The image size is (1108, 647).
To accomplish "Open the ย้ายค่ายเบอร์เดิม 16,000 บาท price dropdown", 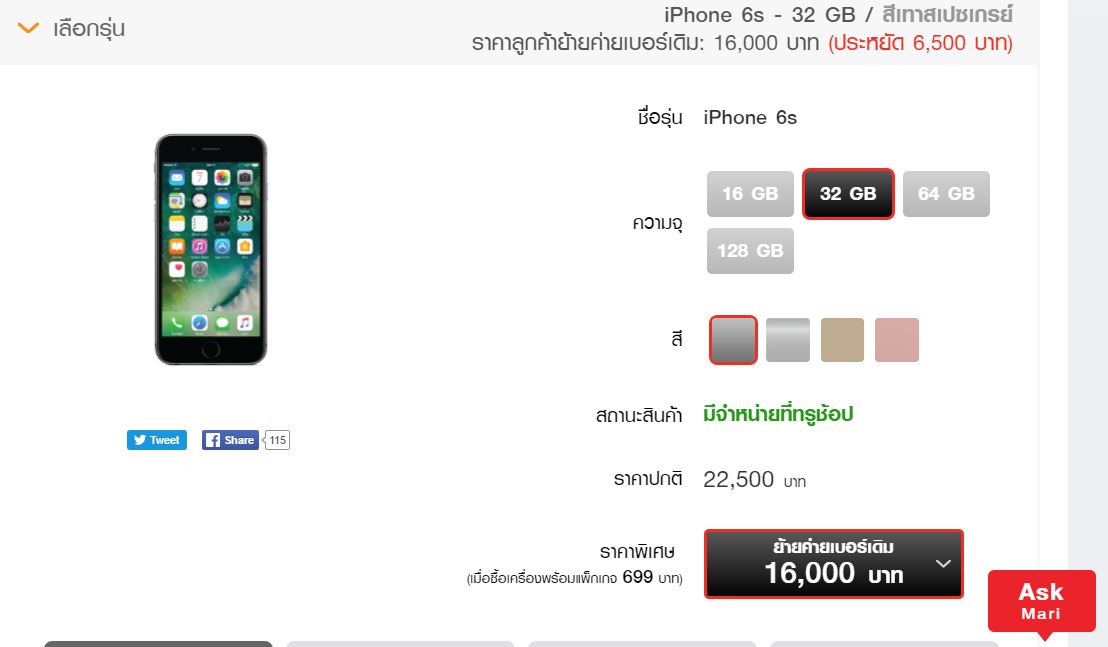I will point(834,564).
